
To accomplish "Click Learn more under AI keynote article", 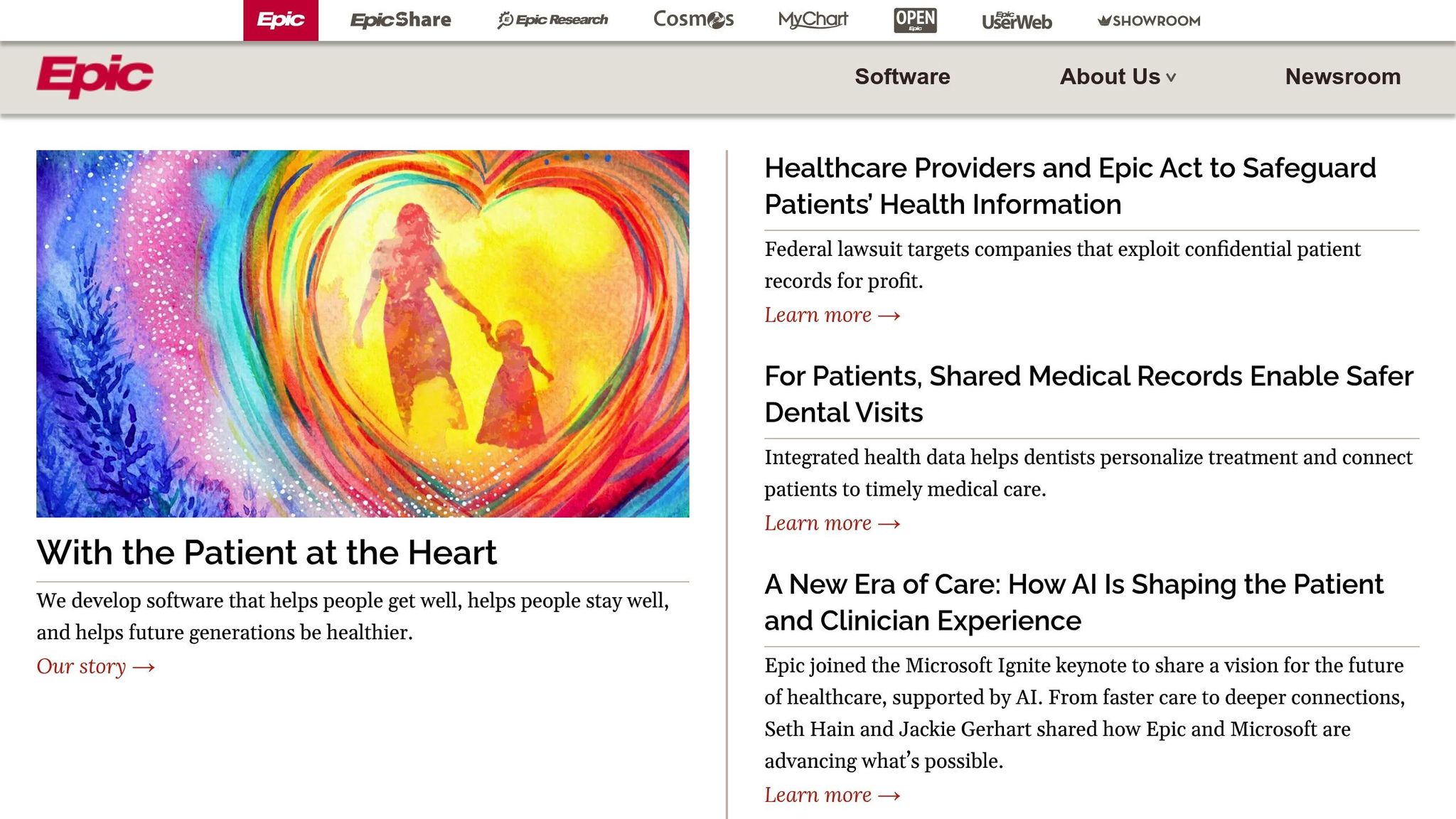I will pos(832,795).
